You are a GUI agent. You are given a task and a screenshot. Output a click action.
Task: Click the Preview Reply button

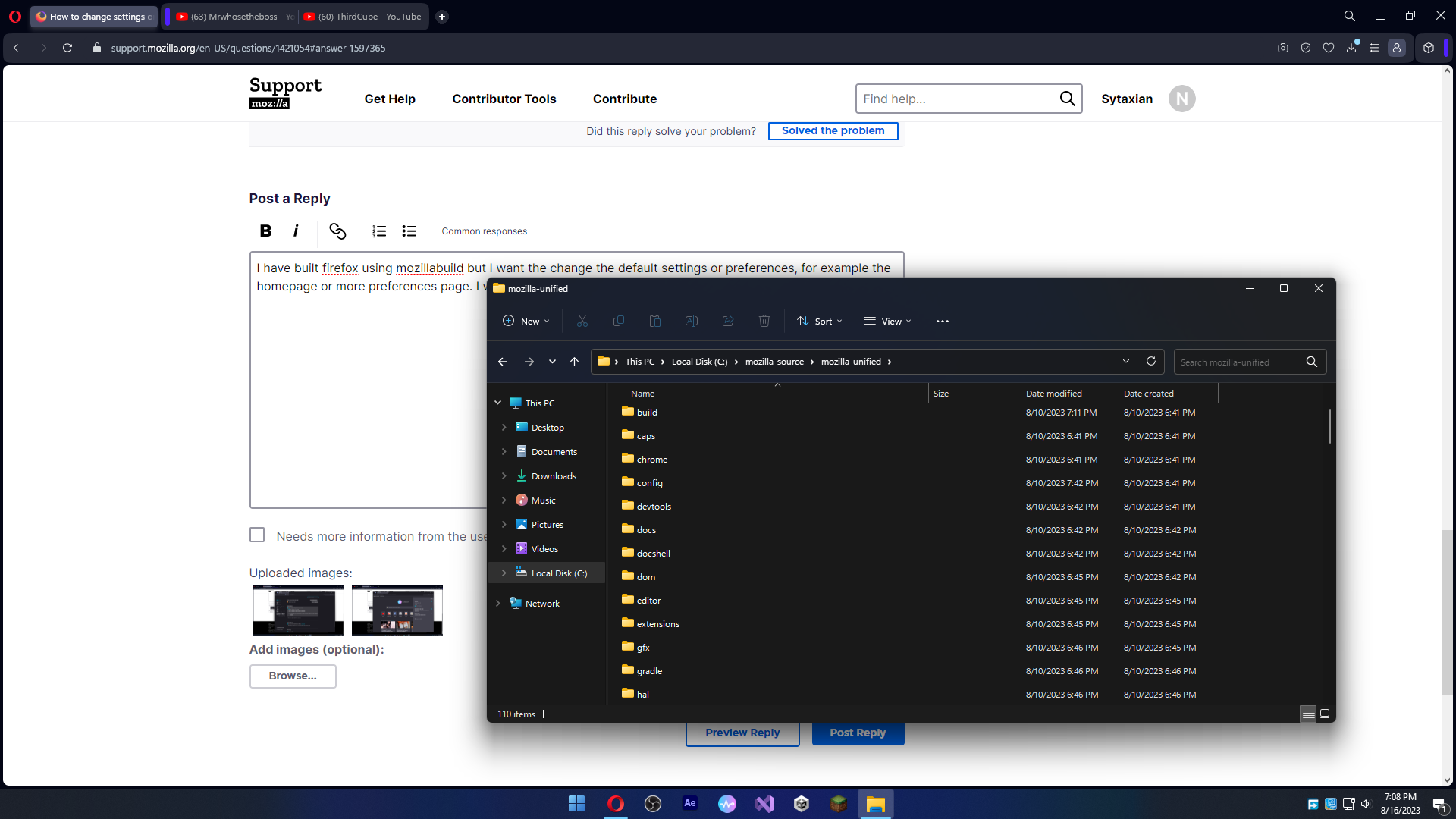tap(742, 733)
